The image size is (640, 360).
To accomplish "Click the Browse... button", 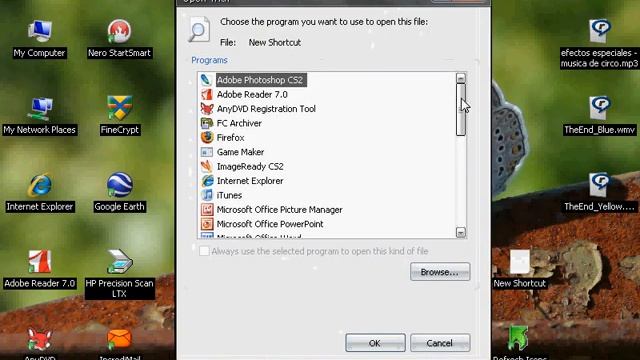I will [x=440, y=272].
